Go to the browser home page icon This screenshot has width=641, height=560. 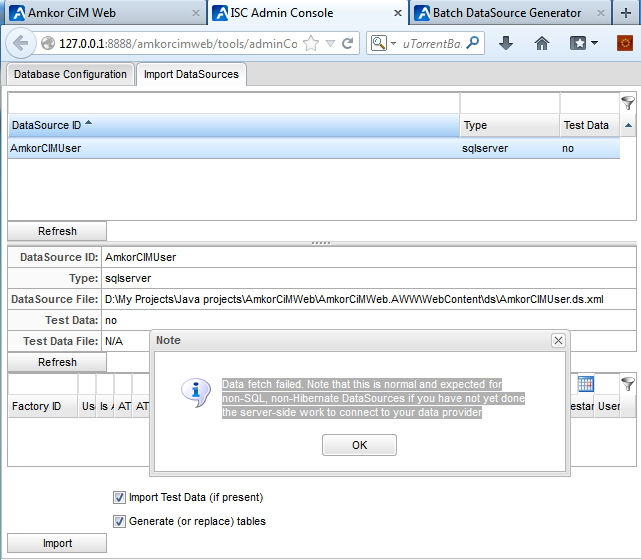click(542, 43)
